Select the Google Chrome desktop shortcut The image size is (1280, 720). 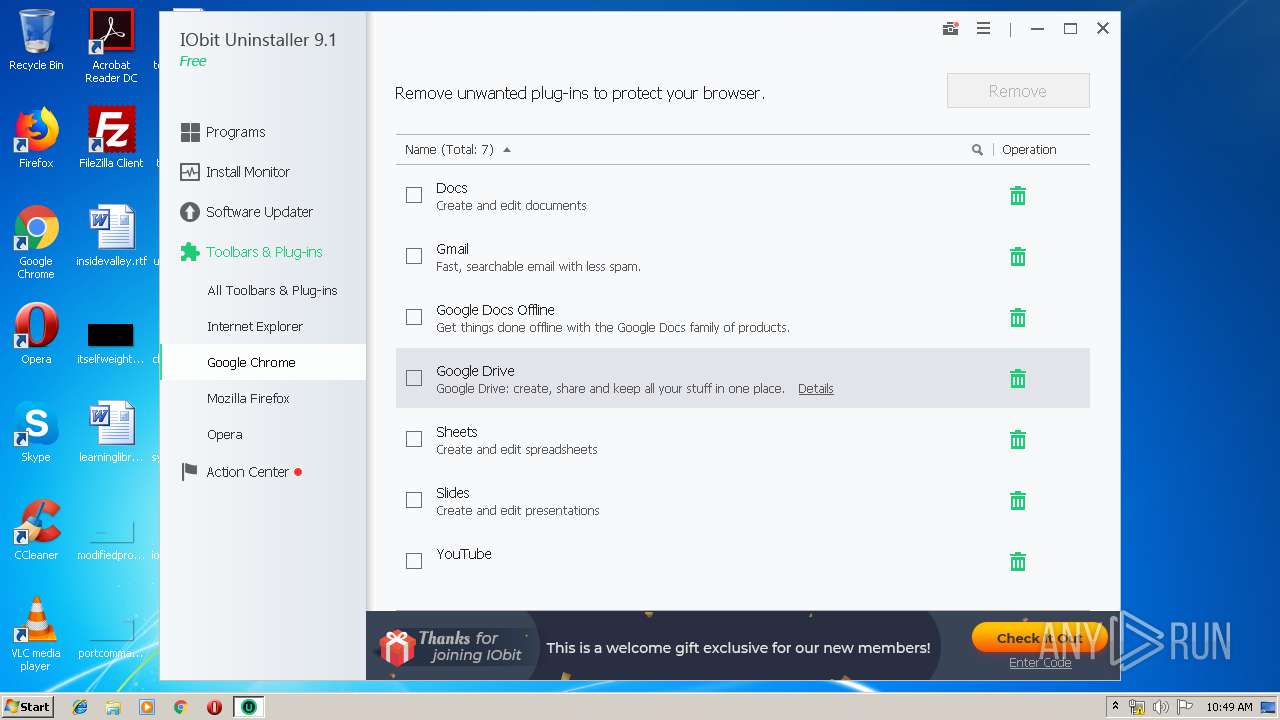pyautogui.click(x=36, y=242)
